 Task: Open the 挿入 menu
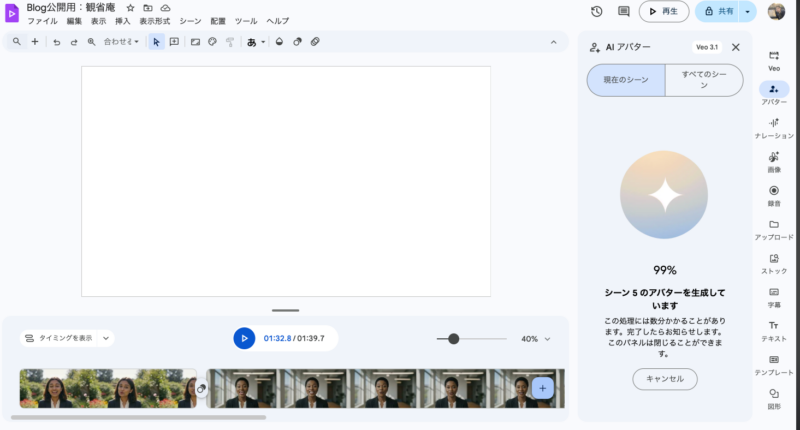click(123, 21)
